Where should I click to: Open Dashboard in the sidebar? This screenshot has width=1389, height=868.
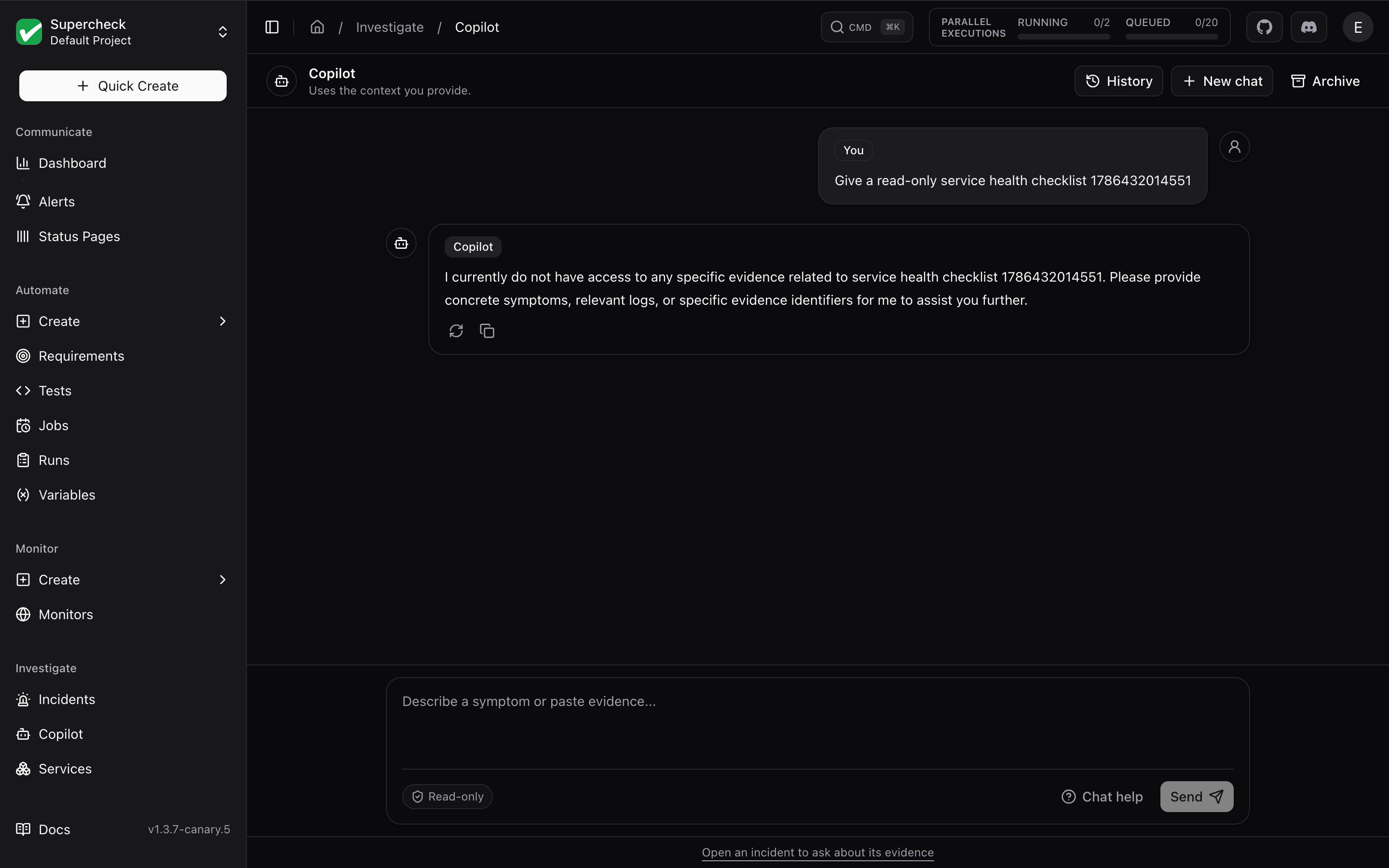point(123,163)
